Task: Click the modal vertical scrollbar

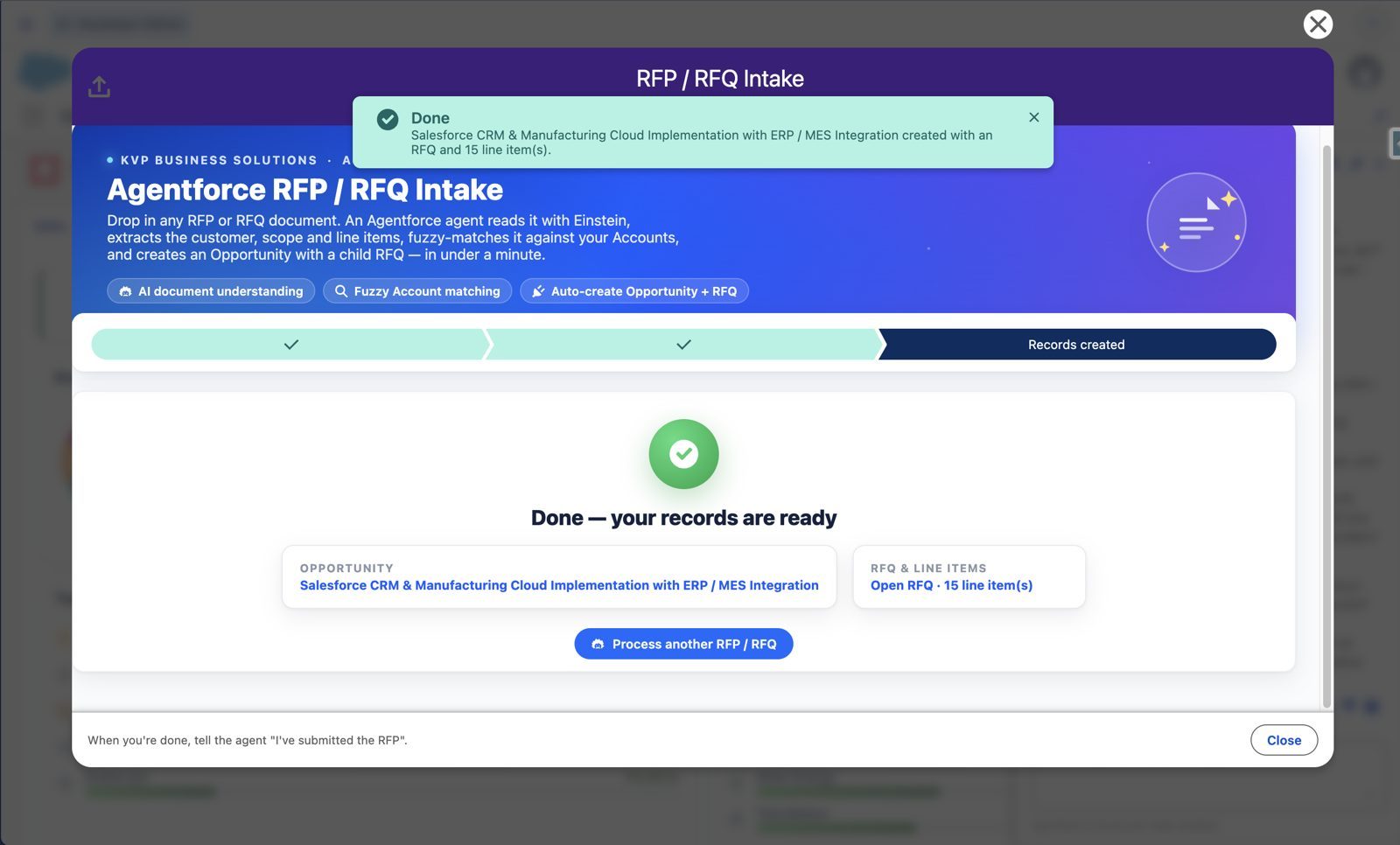Action: point(1326,429)
